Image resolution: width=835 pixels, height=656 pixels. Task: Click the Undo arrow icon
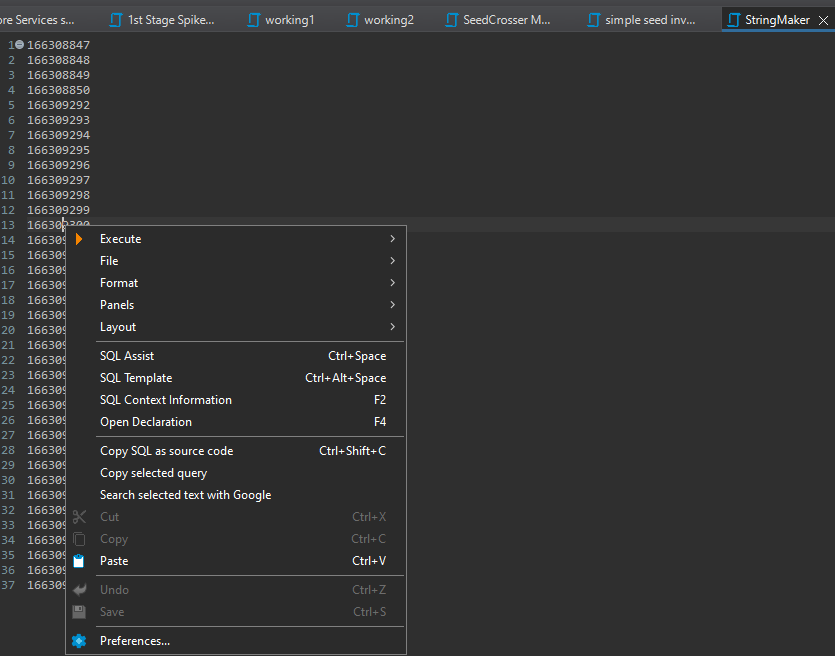78,589
